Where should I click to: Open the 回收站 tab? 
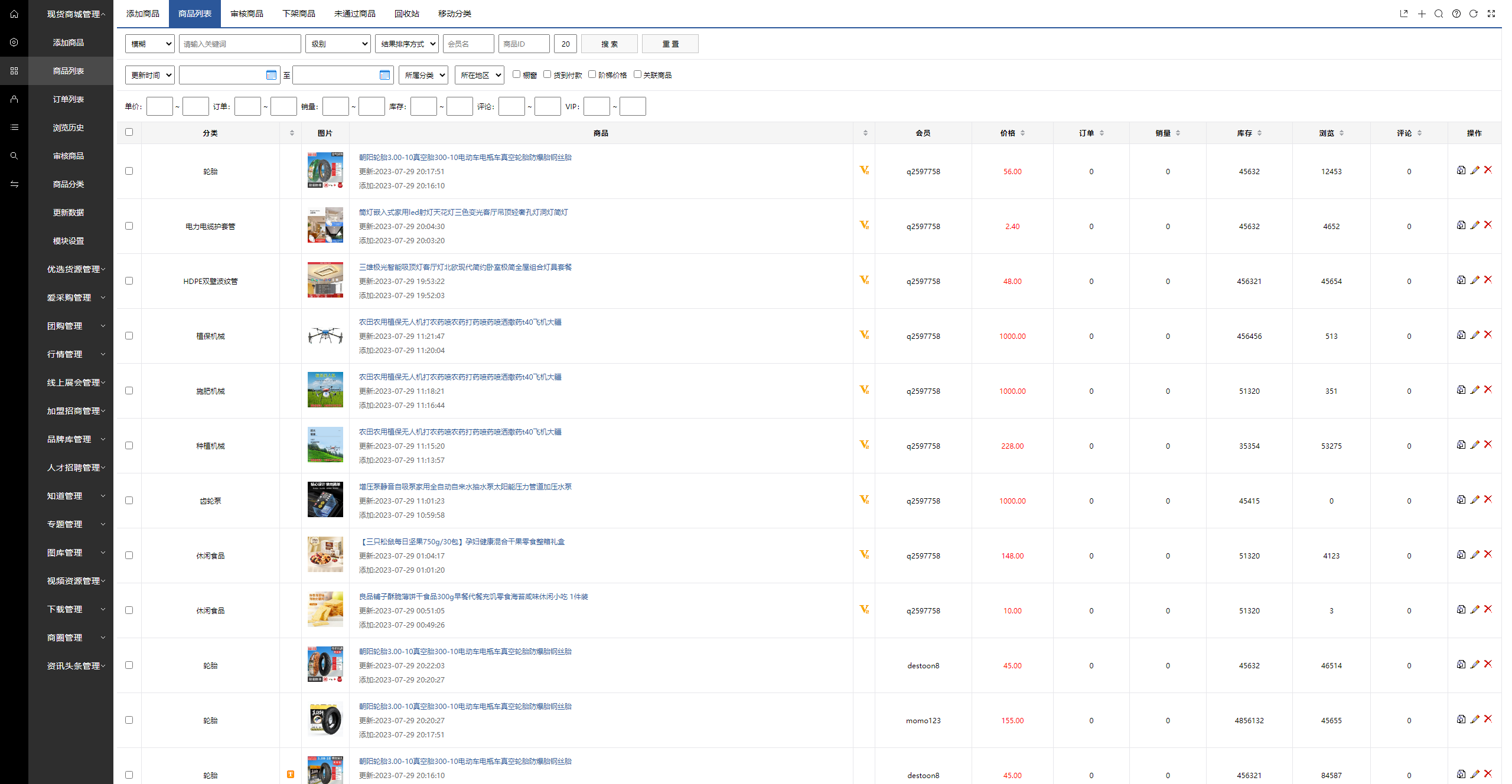click(x=406, y=14)
